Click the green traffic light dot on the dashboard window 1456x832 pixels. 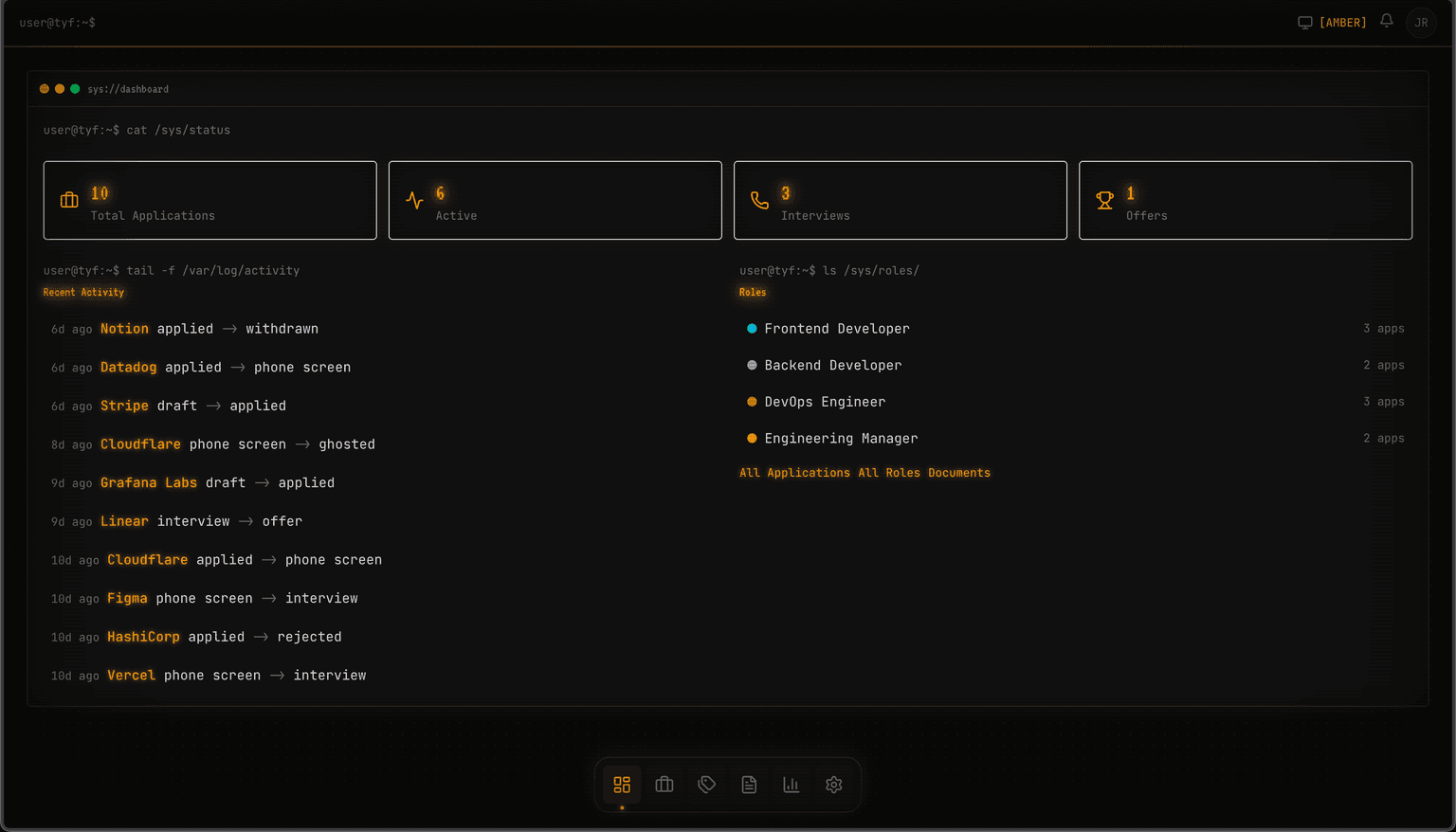tap(75, 87)
